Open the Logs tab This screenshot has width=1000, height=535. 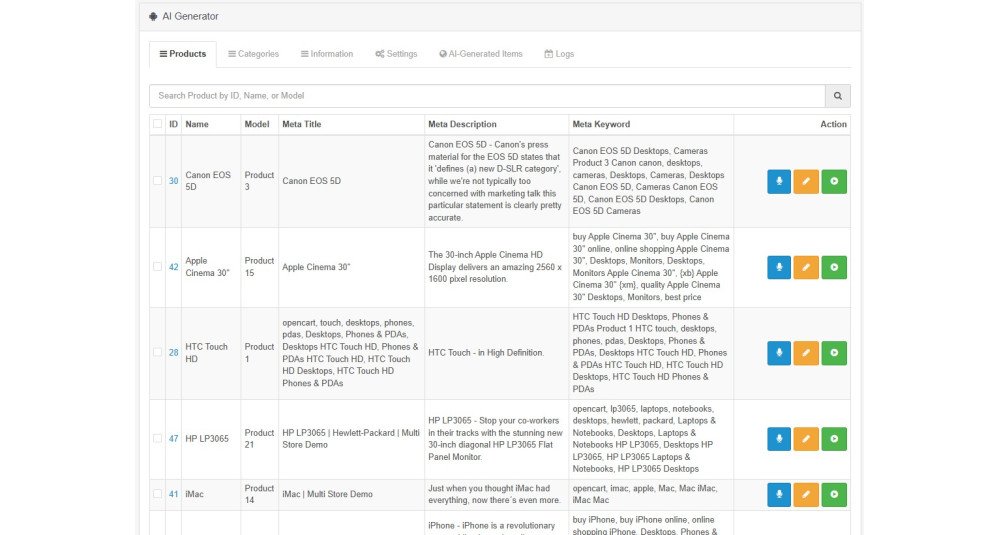(x=559, y=54)
